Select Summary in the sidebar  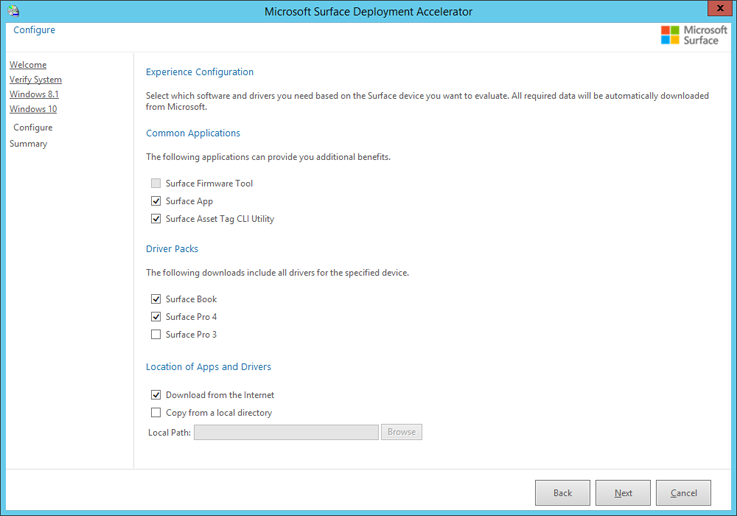(x=28, y=144)
